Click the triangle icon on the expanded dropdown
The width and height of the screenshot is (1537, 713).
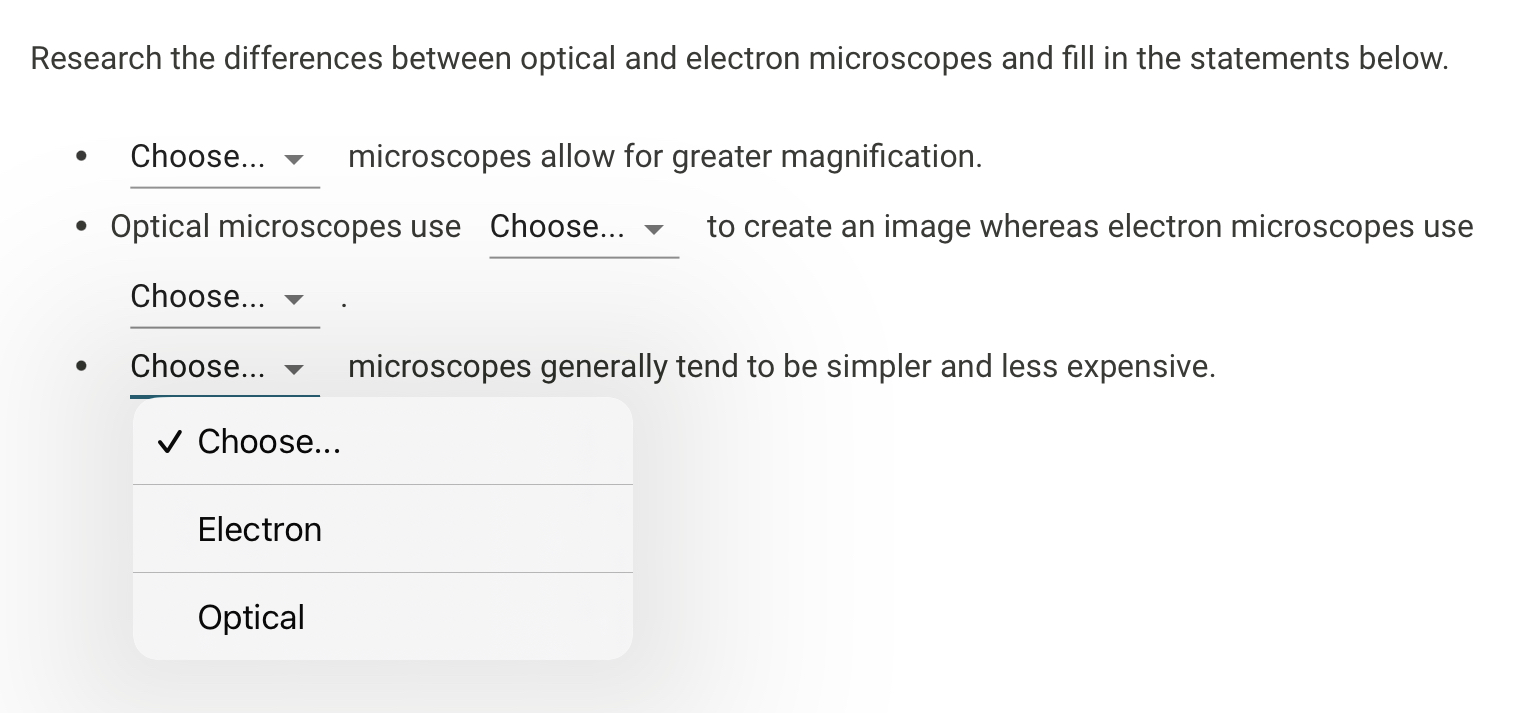coord(295,369)
